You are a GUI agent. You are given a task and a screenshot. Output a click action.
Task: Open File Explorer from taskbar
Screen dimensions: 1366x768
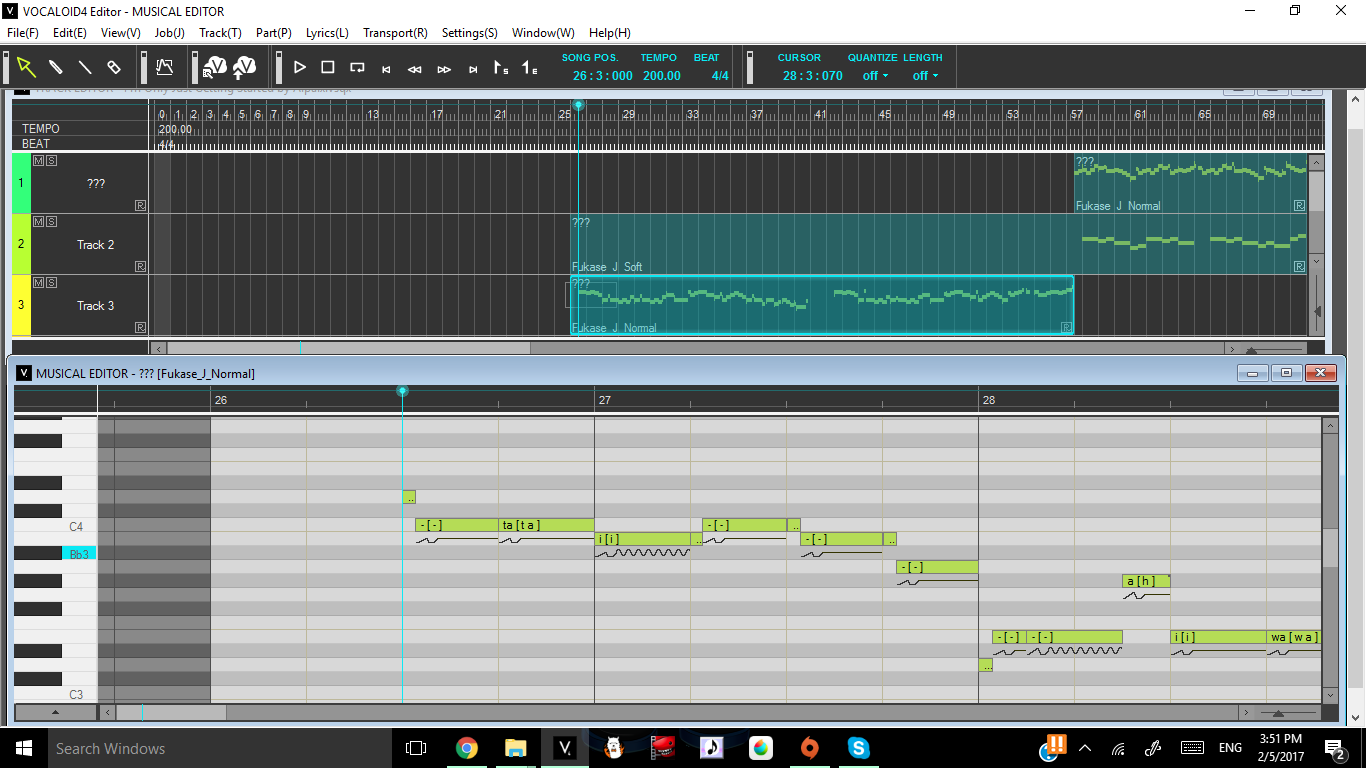[515, 747]
